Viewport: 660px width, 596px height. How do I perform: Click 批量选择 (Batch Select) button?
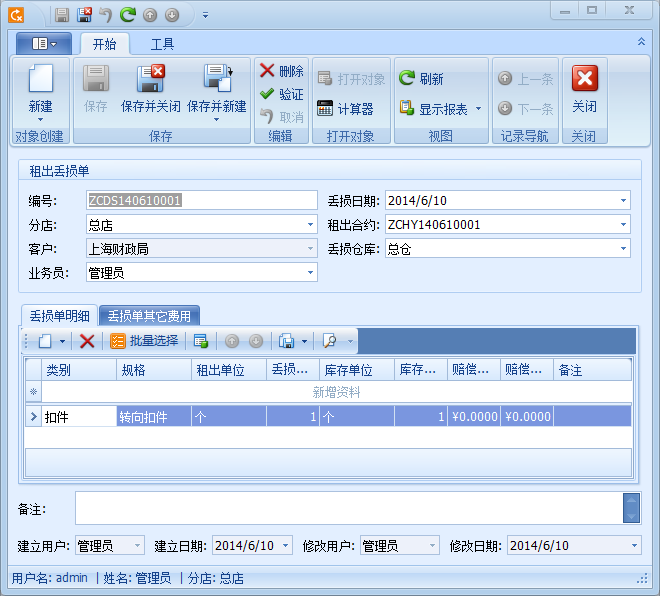[x=143, y=341]
